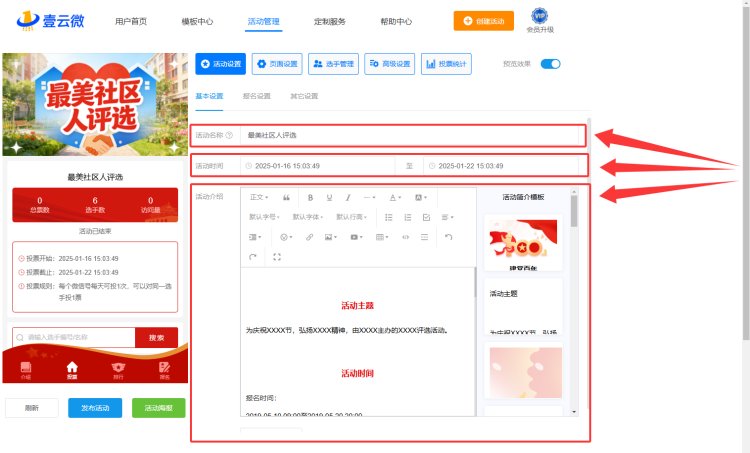Open font color dropdown

(x=395, y=198)
